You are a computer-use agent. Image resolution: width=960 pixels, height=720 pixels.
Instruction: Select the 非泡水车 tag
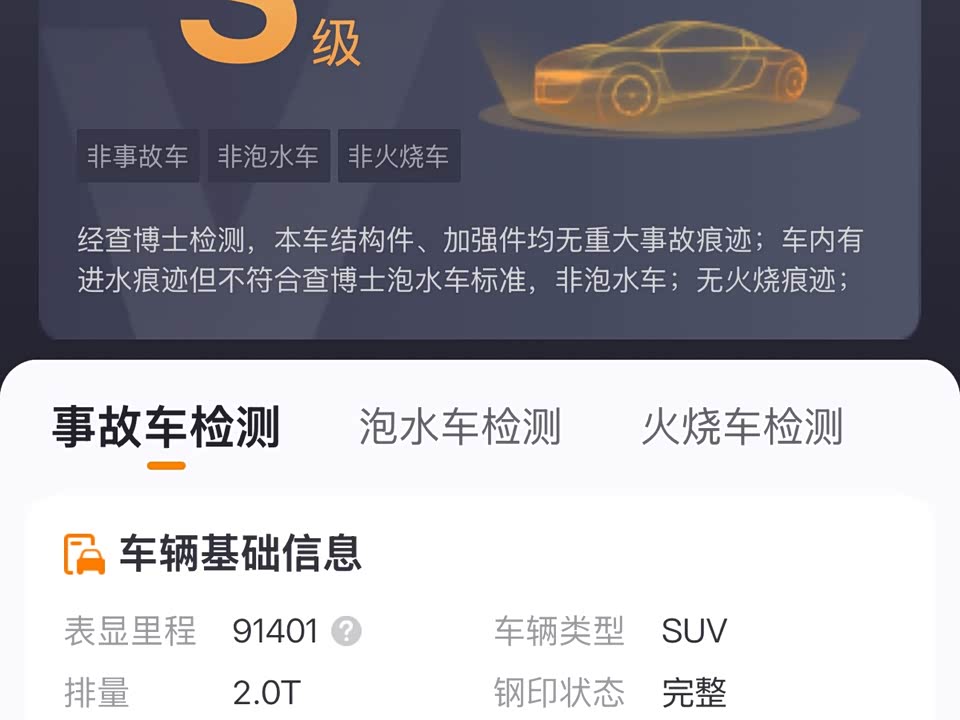coord(269,156)
